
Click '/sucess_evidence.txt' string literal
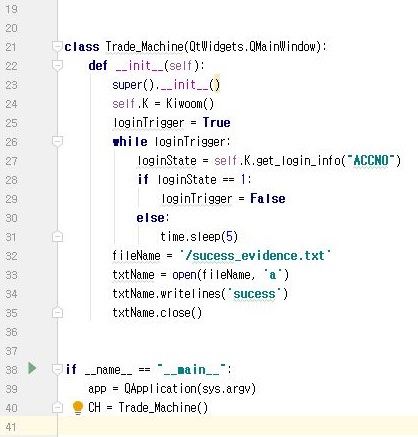click(x=255, y=256)
